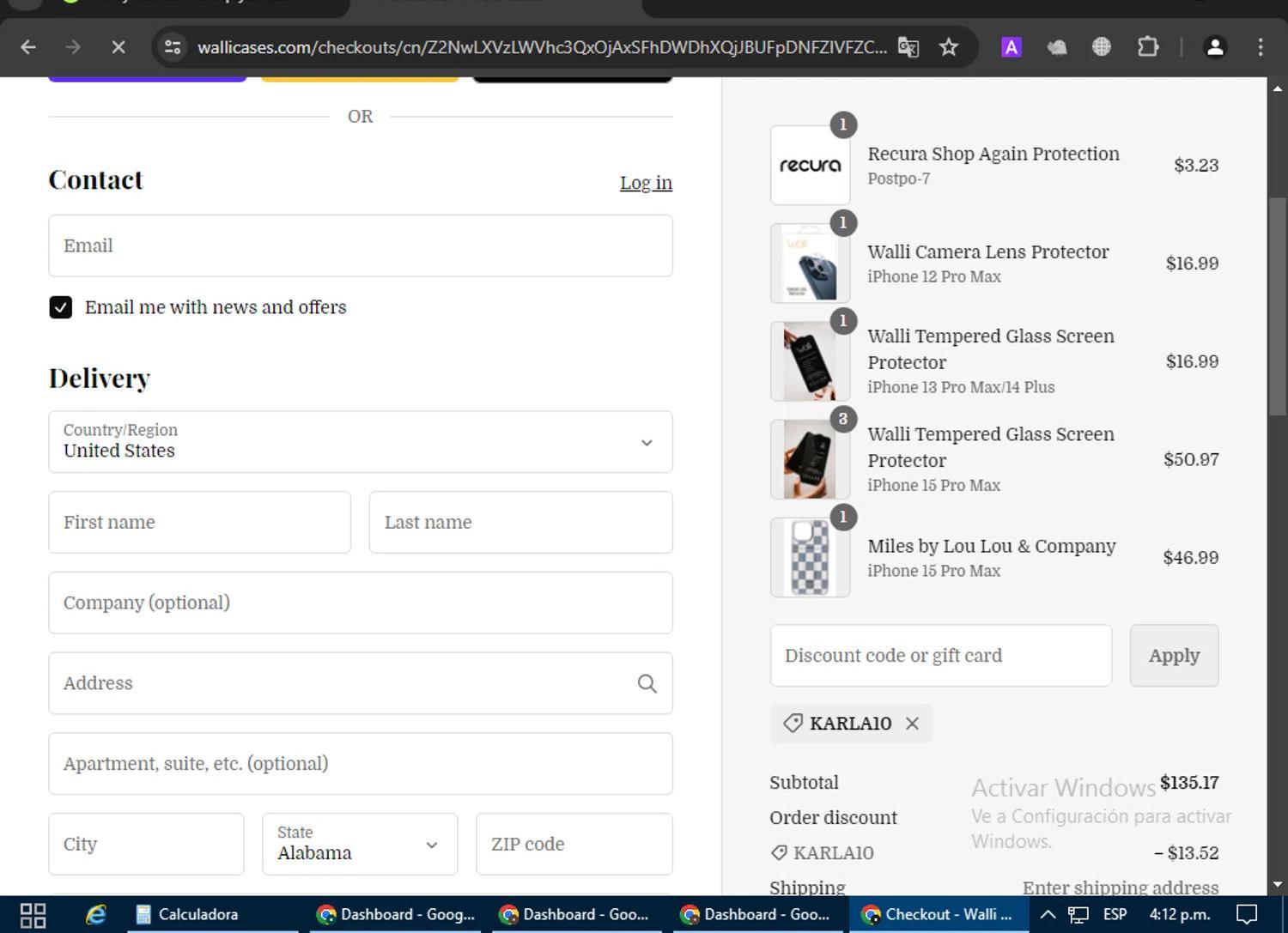1288x933 pixels.
Task: Click the Company (optional) field
Action: coord(361,603)
